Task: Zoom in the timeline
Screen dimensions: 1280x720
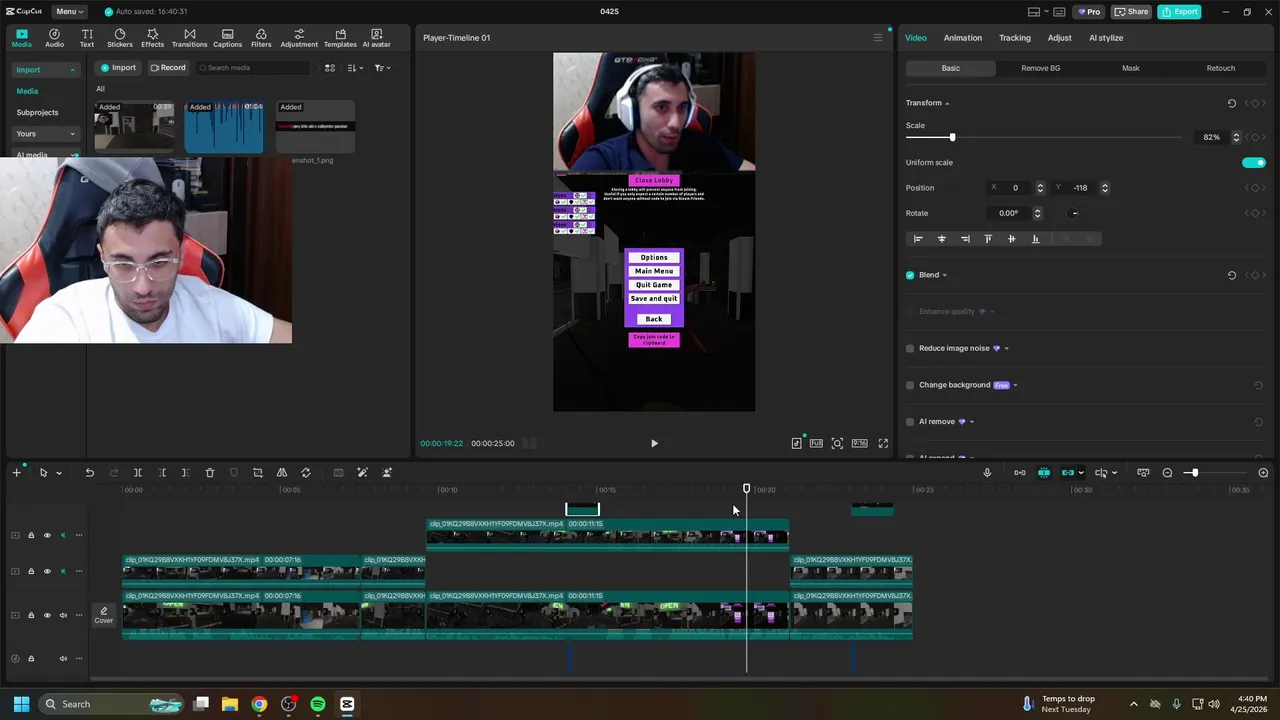Action: (1263, 473)
